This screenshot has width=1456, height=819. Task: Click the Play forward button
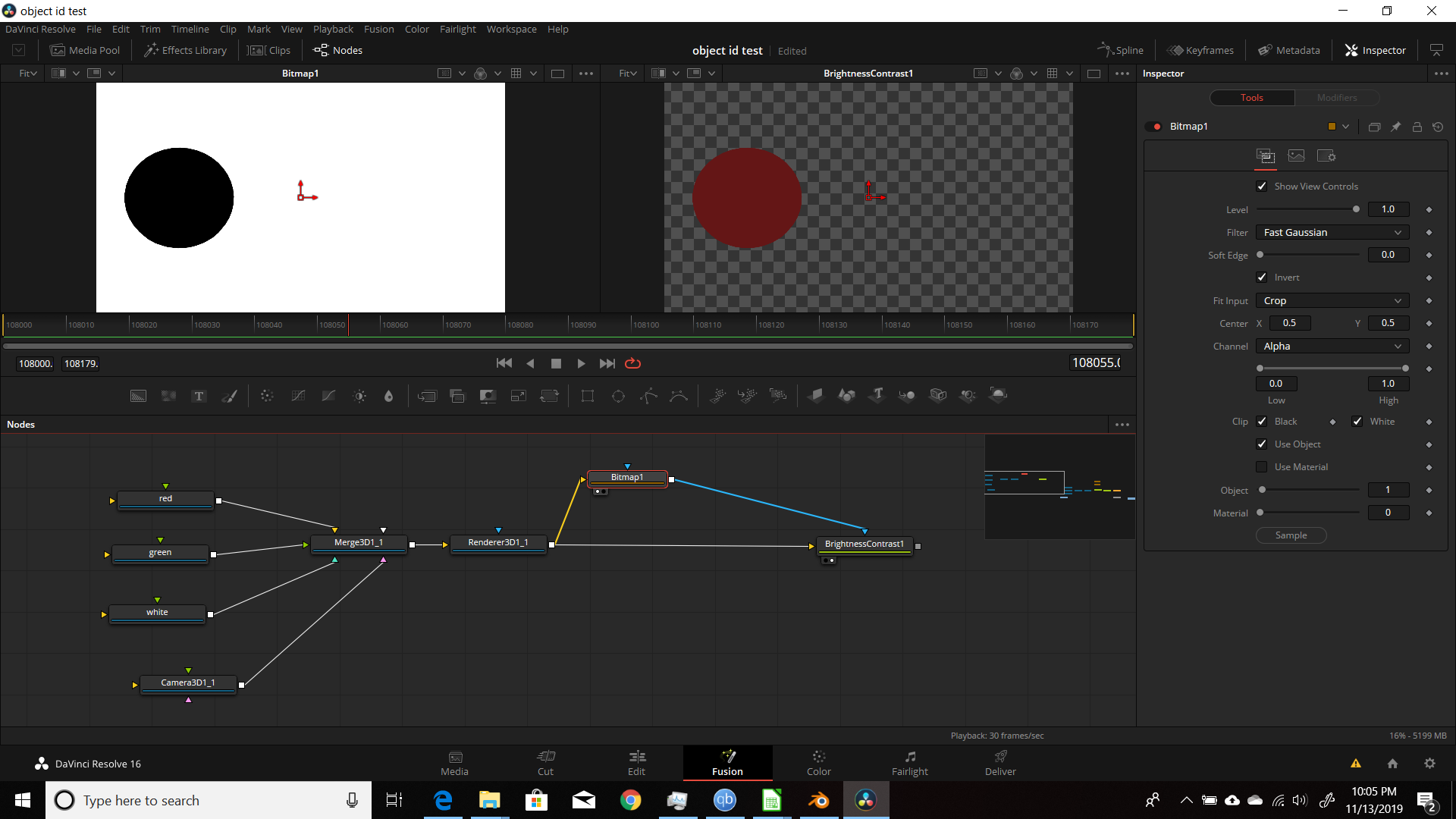click(581, 363)
